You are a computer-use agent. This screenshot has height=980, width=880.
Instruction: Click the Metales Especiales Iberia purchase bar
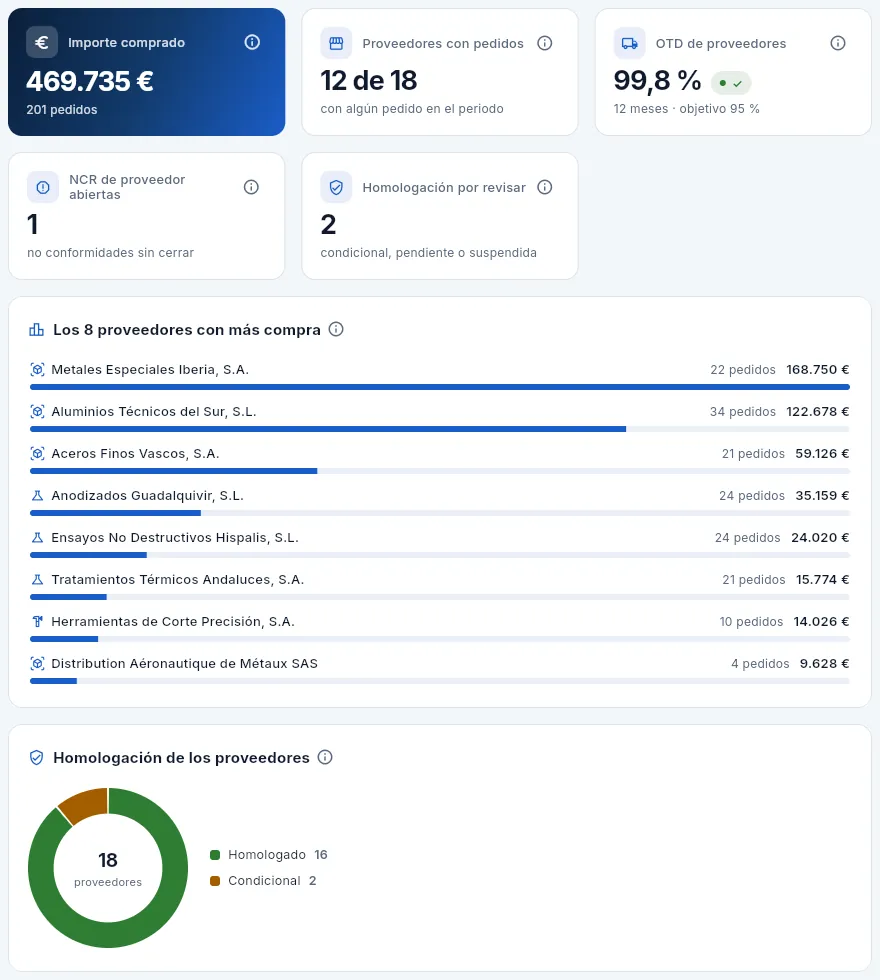point(440,387)
